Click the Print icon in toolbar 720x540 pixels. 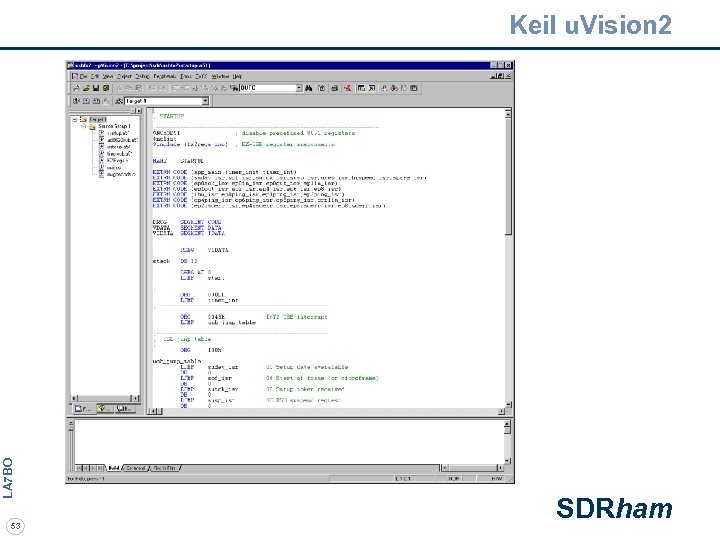(335, 88)
